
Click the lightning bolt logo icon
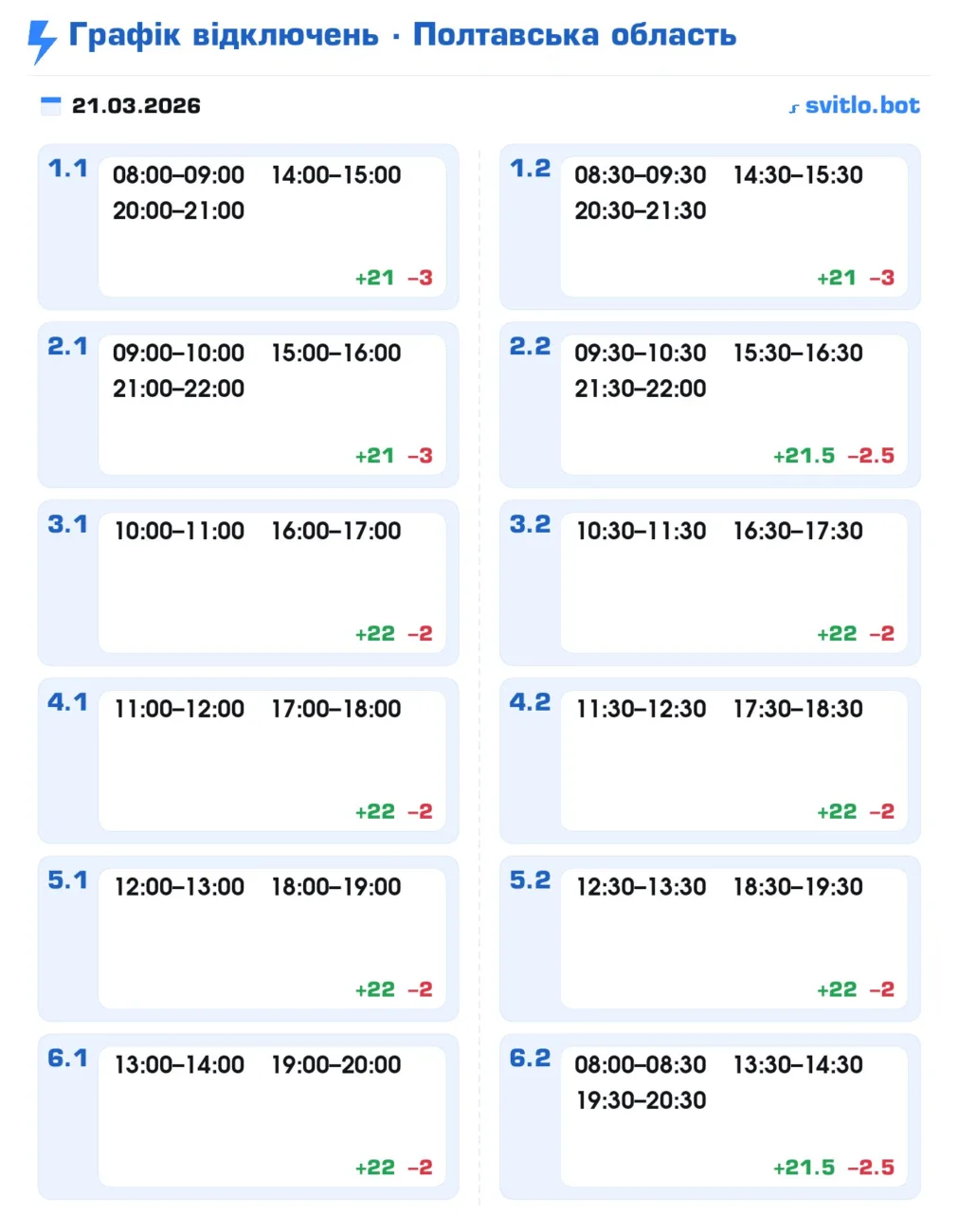42,40
